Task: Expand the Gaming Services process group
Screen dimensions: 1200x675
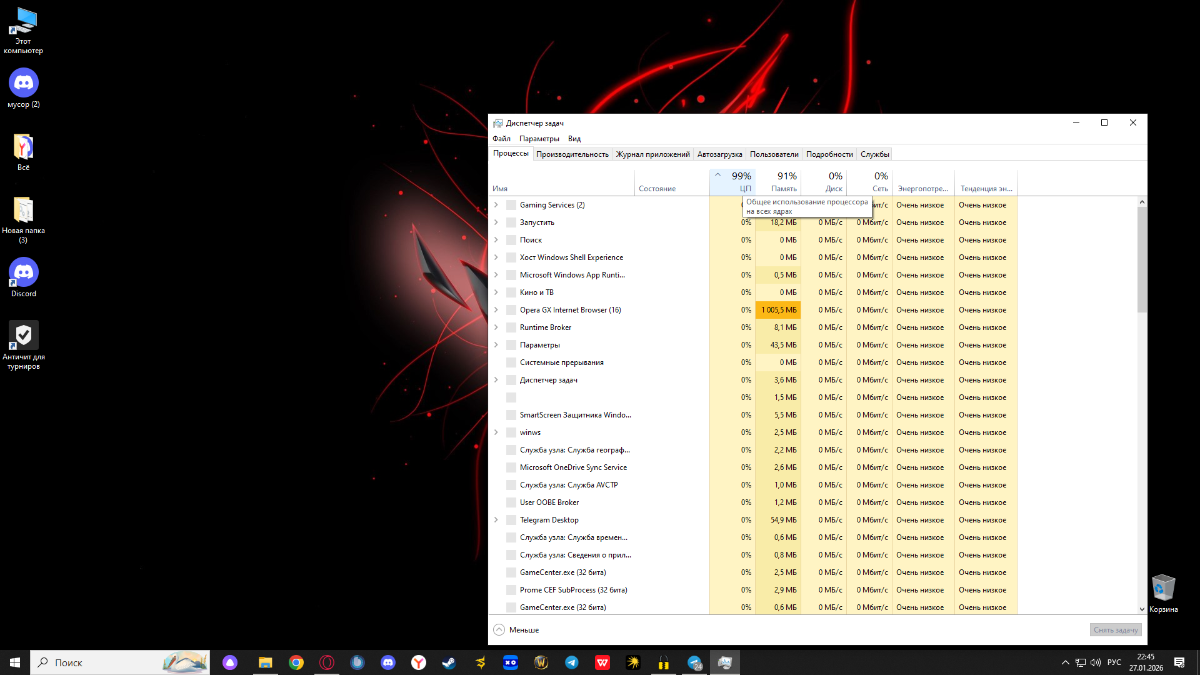Action: [x=496, y=205]
